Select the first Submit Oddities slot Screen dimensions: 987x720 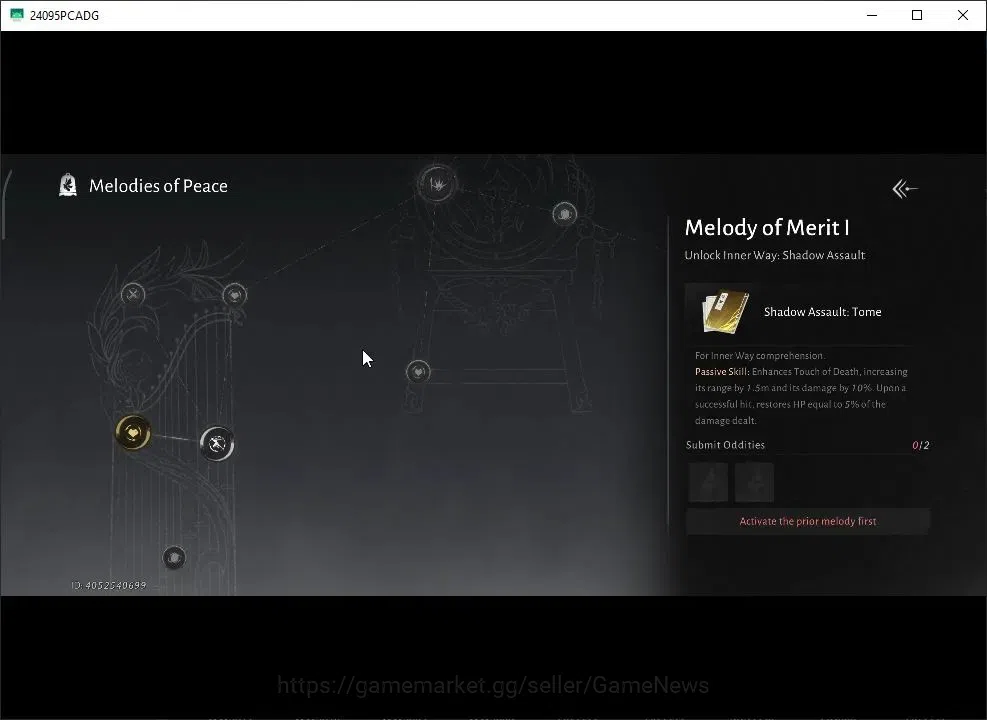tap(708, 482)
